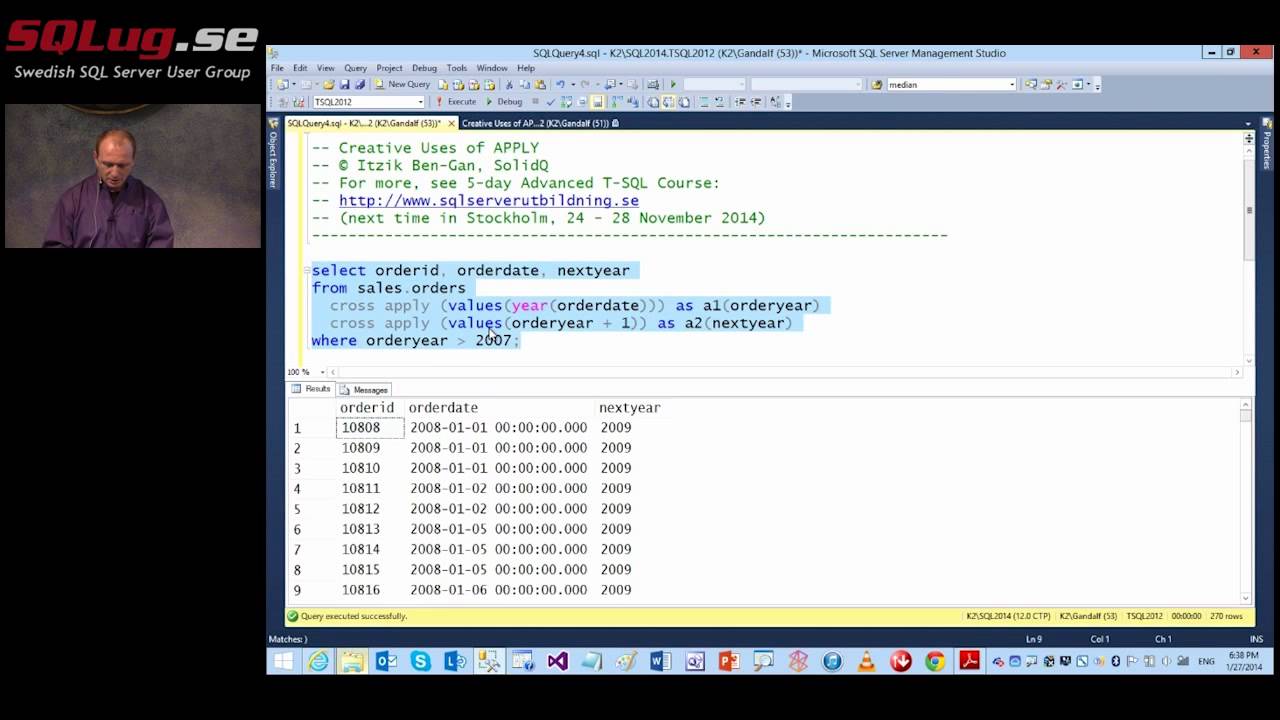Click the results grid vertical scrollbar
This screenshot has width=1280, height=720.
point(1245,500)
